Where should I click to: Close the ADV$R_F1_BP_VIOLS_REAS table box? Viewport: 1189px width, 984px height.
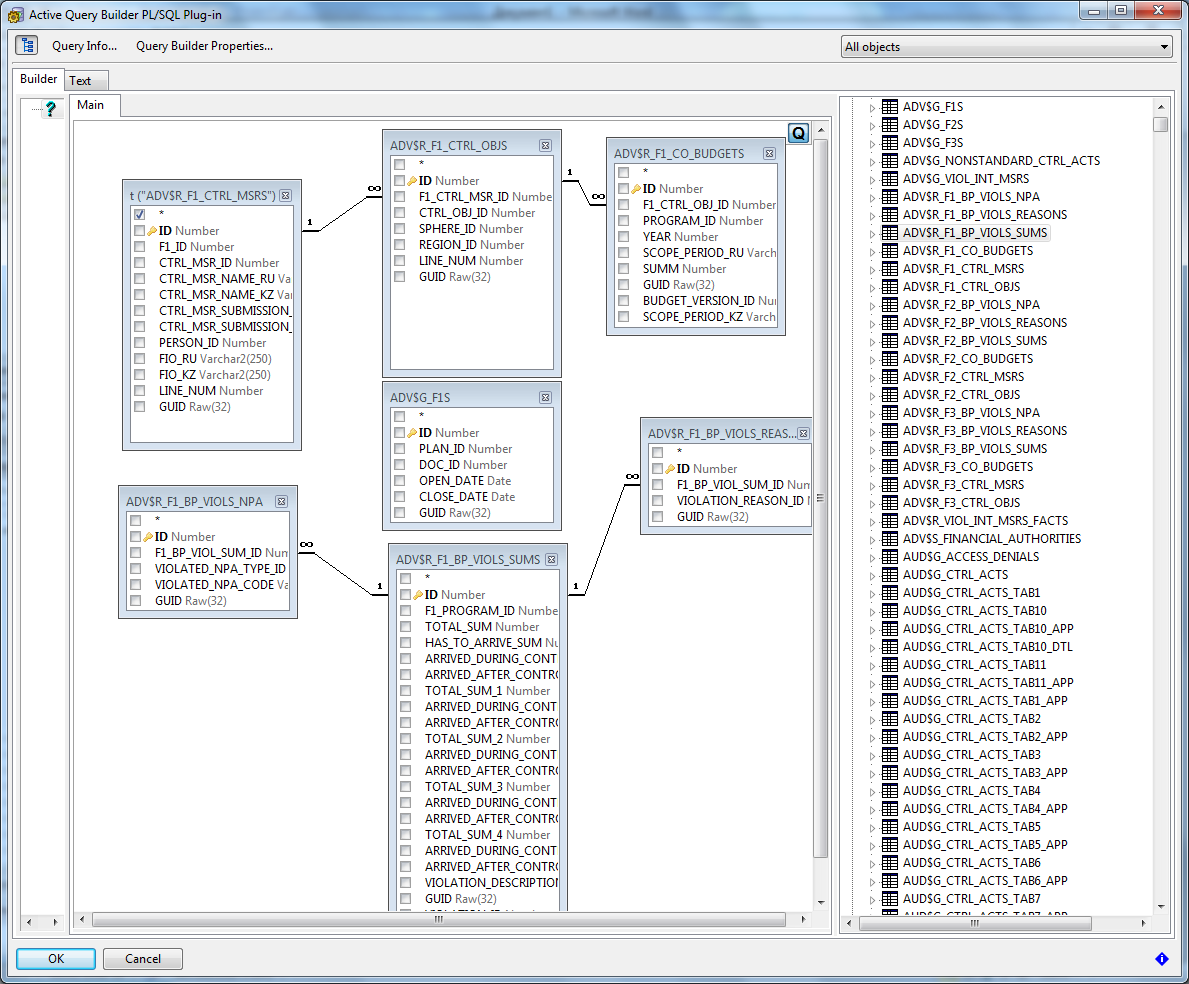(x=803, y=434)
